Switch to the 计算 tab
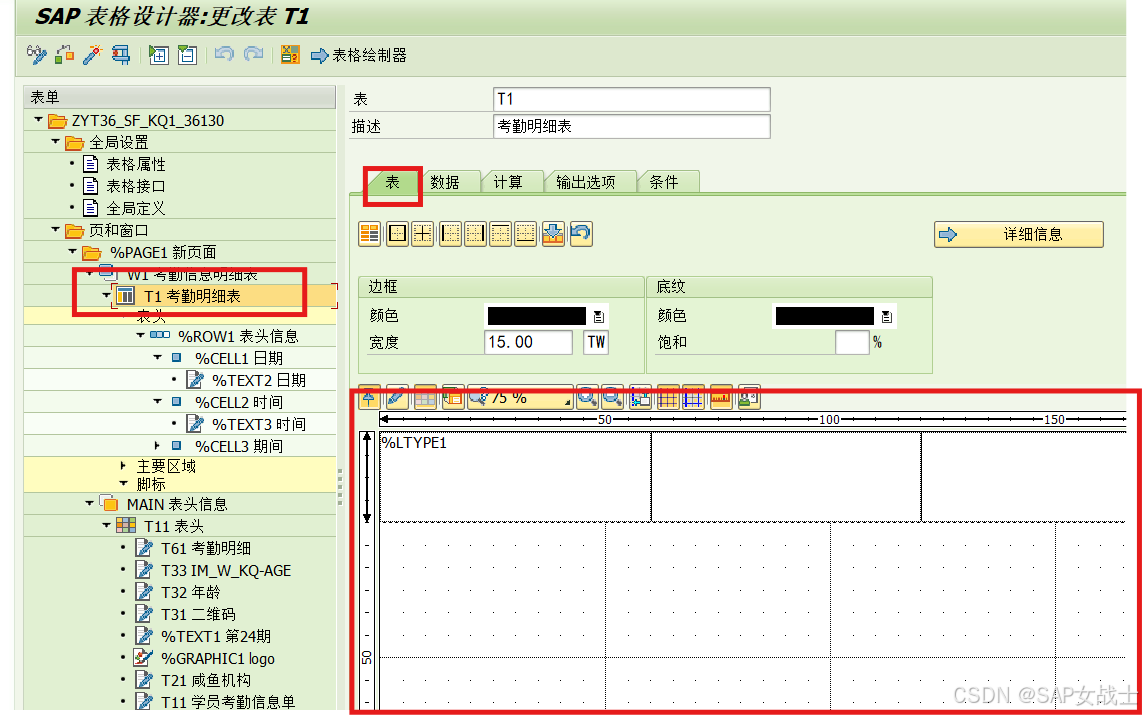Image resolution: width=1143 pixels, height=715 pixels. (x=508, y=182)
